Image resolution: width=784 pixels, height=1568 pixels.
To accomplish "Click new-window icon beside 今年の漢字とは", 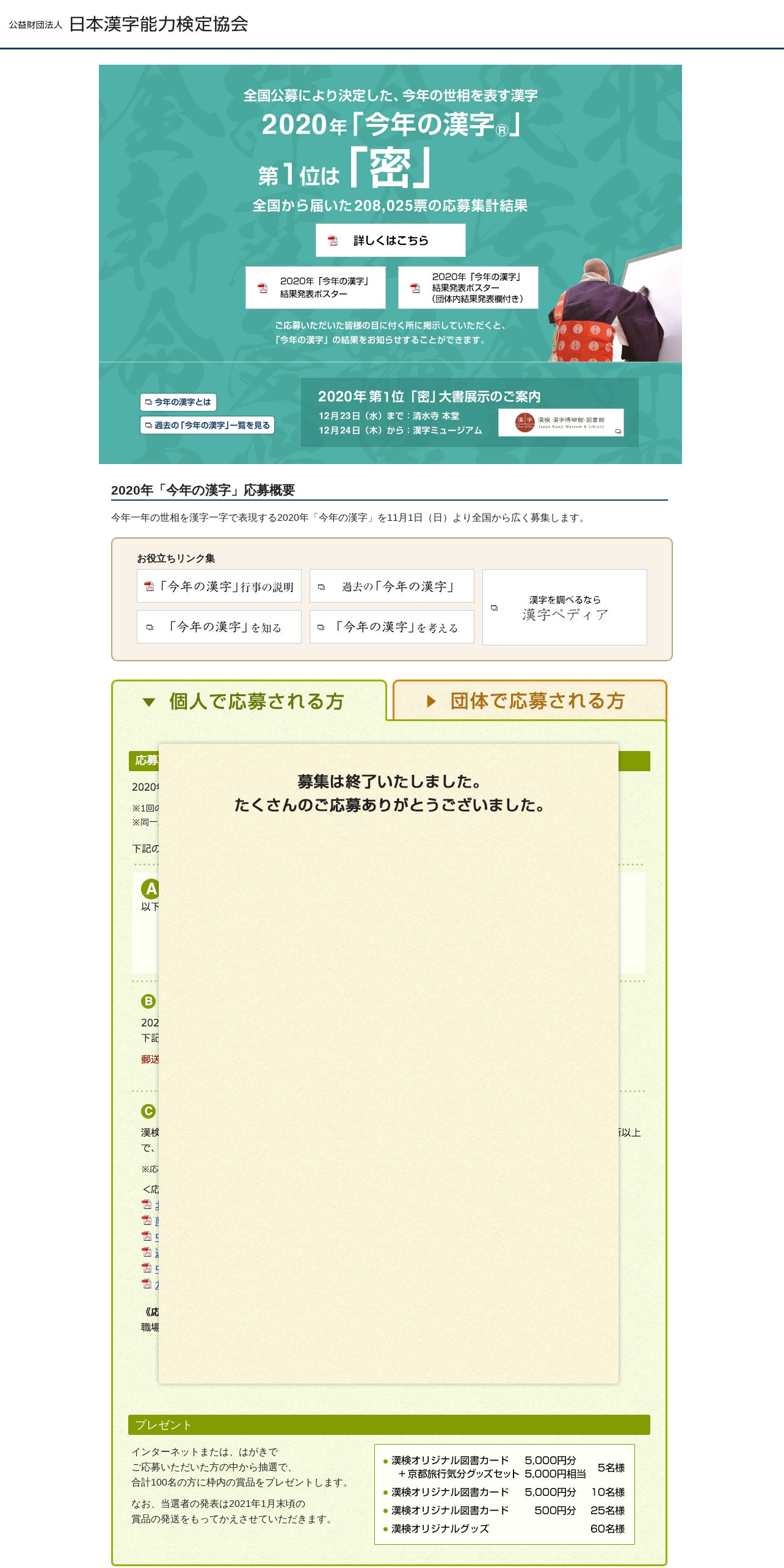I will [148, 402].
